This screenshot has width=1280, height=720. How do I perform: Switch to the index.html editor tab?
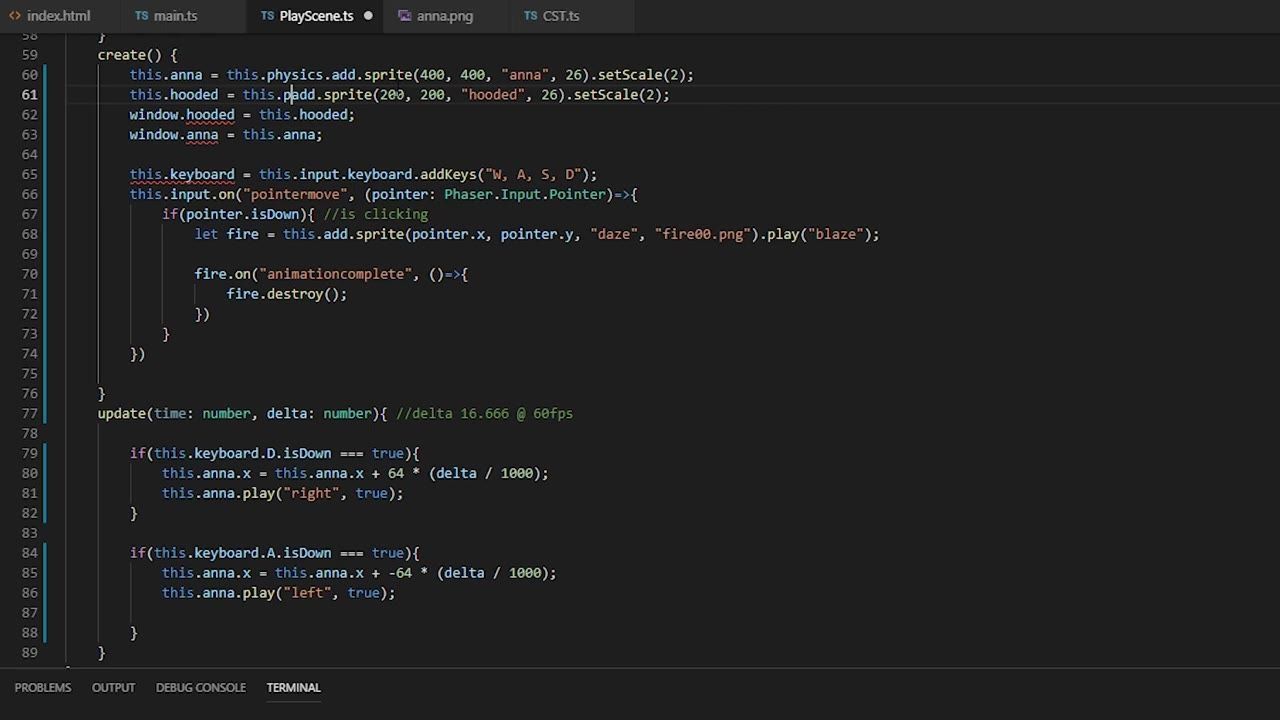coord(50,16)
